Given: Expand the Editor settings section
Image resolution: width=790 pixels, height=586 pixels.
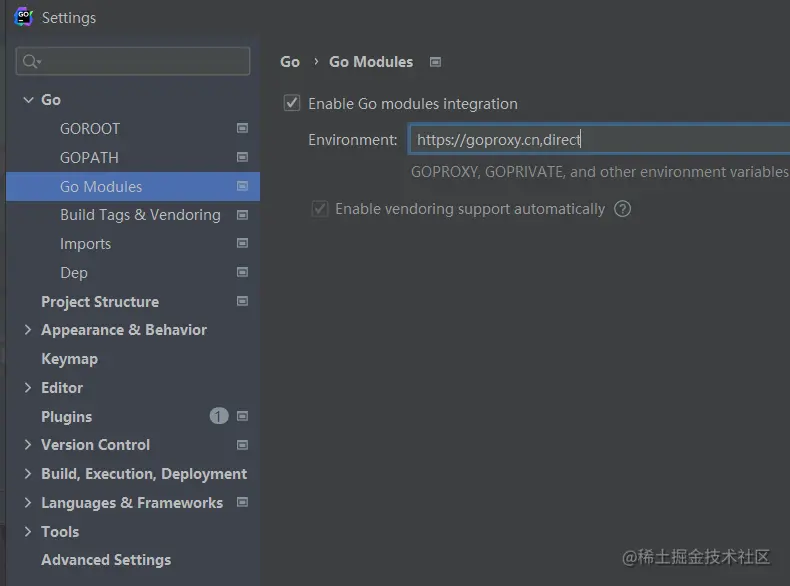Looking at the screenshot, I should point(28,388).
